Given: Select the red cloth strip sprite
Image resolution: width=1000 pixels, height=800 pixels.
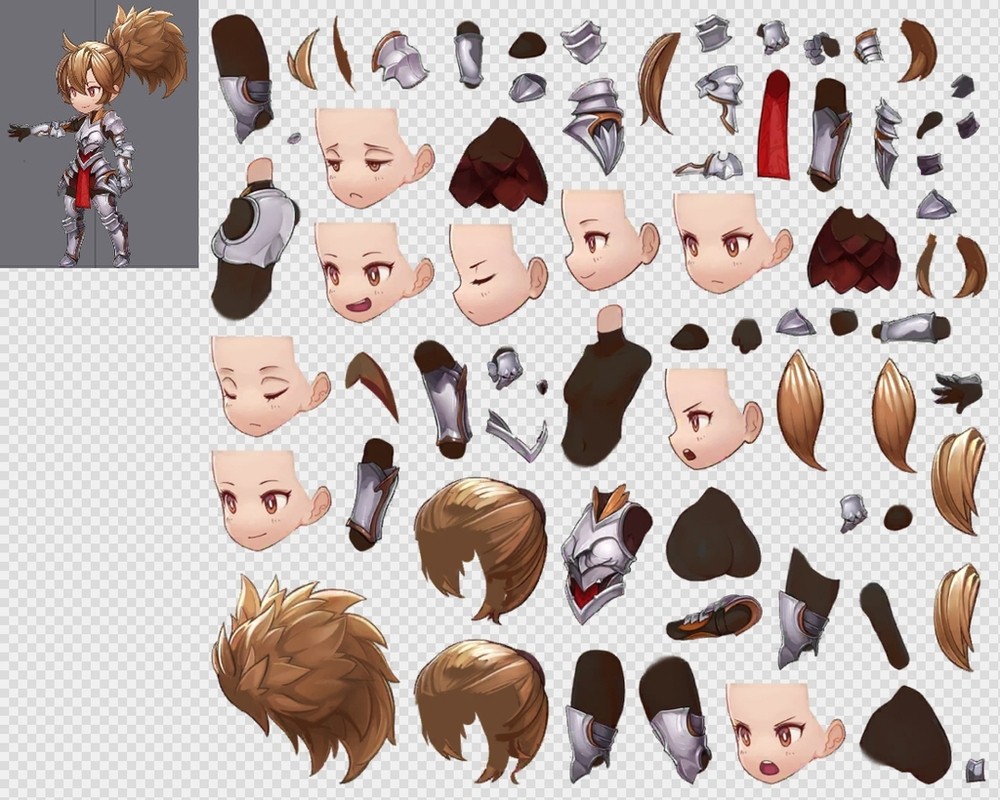Looking at the screenshot, I should pos(774,124).
